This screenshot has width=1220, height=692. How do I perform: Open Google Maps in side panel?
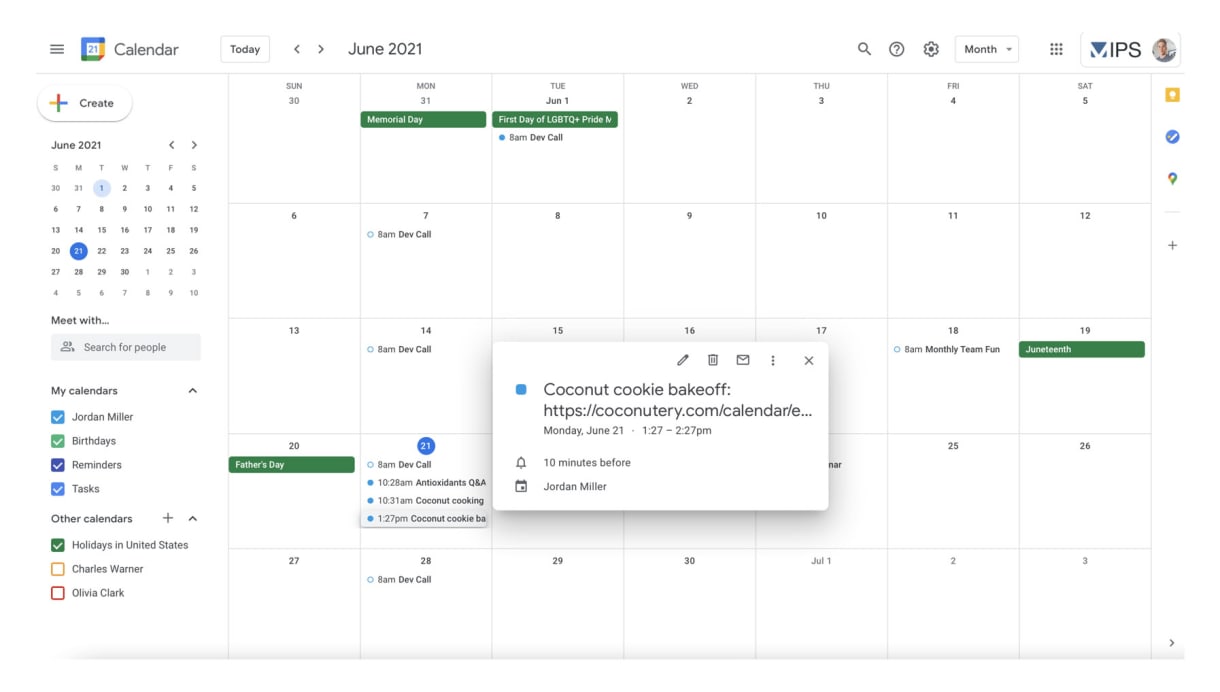1173,179
